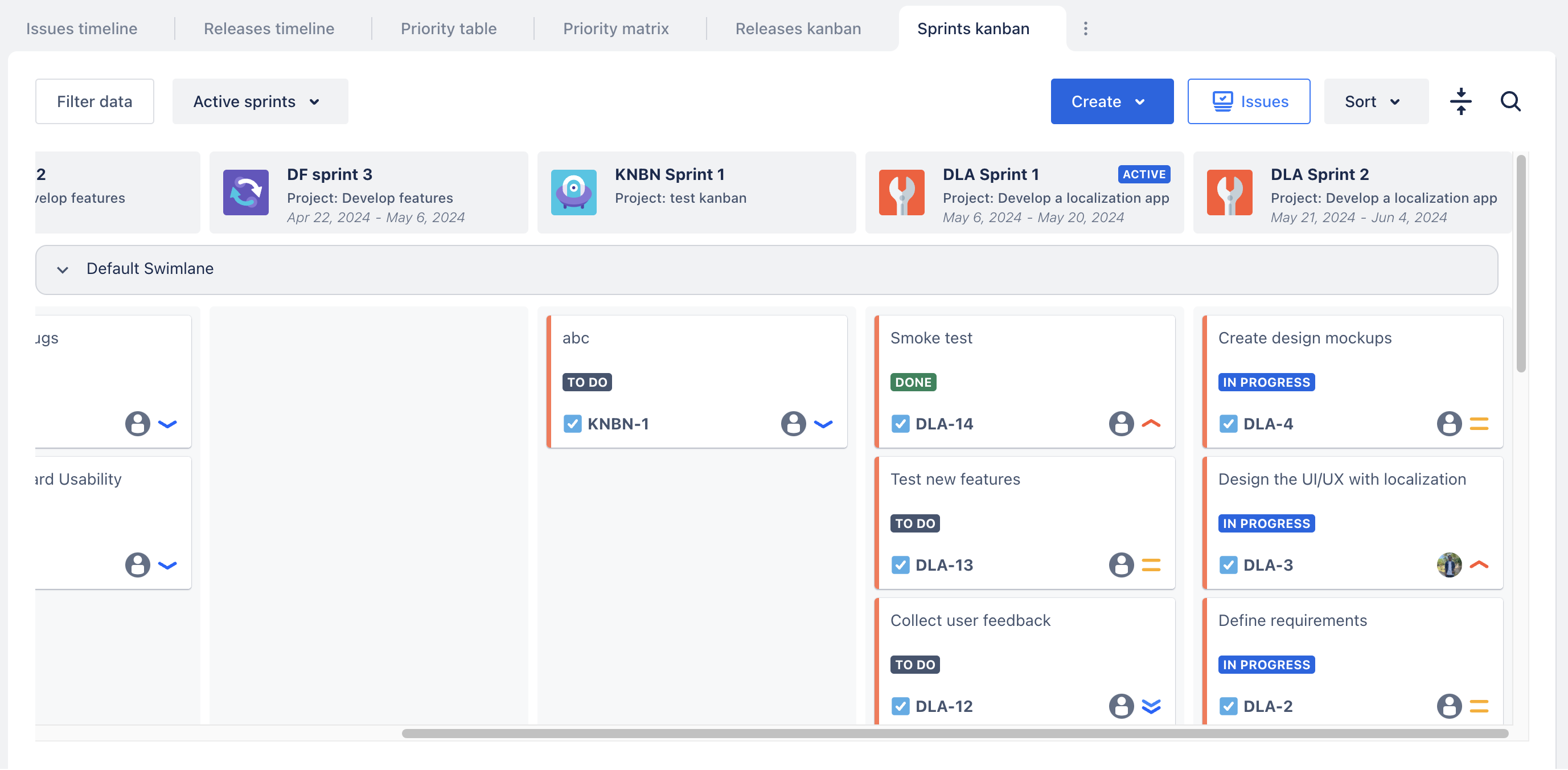Click the search magnifier icon
This screenshot has width=1568, height=770.
(1510, 101)
